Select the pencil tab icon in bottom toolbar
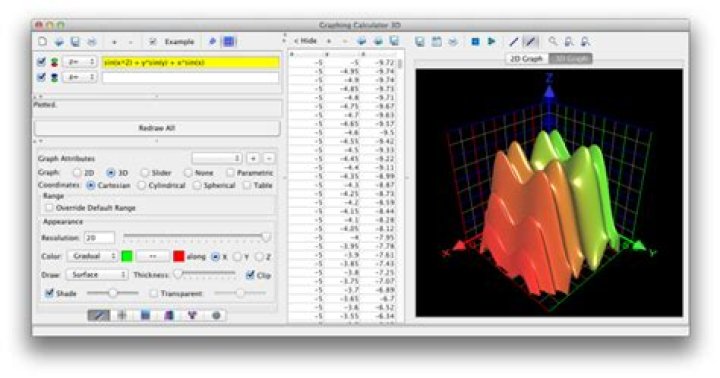Screen dimensions: 720x378 click(x=99, y=315)
